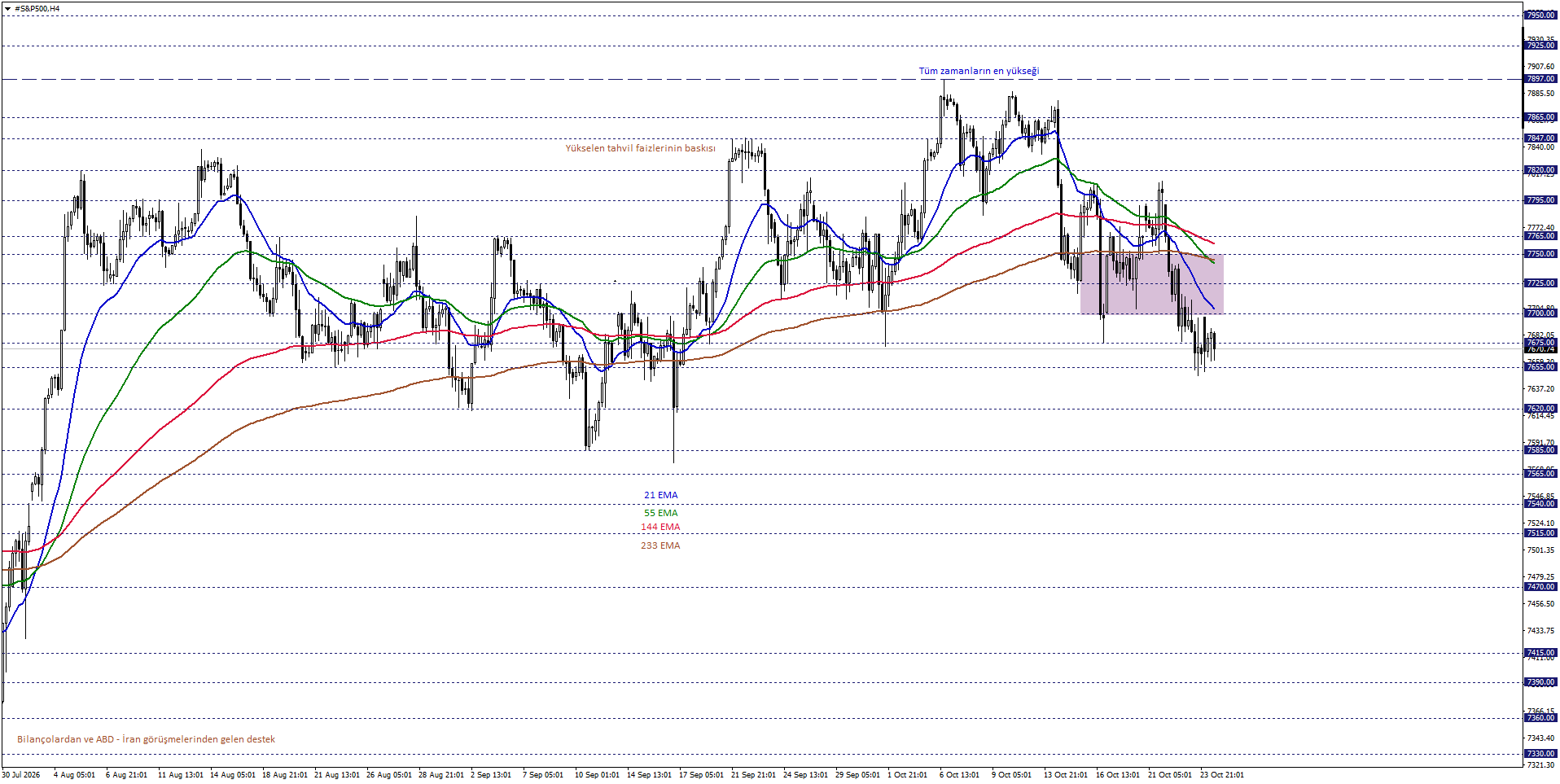Viewport: 1560px width, 784px height.
Task: Click the 7415.00 price level tag
Action: tap(1540, 653)
